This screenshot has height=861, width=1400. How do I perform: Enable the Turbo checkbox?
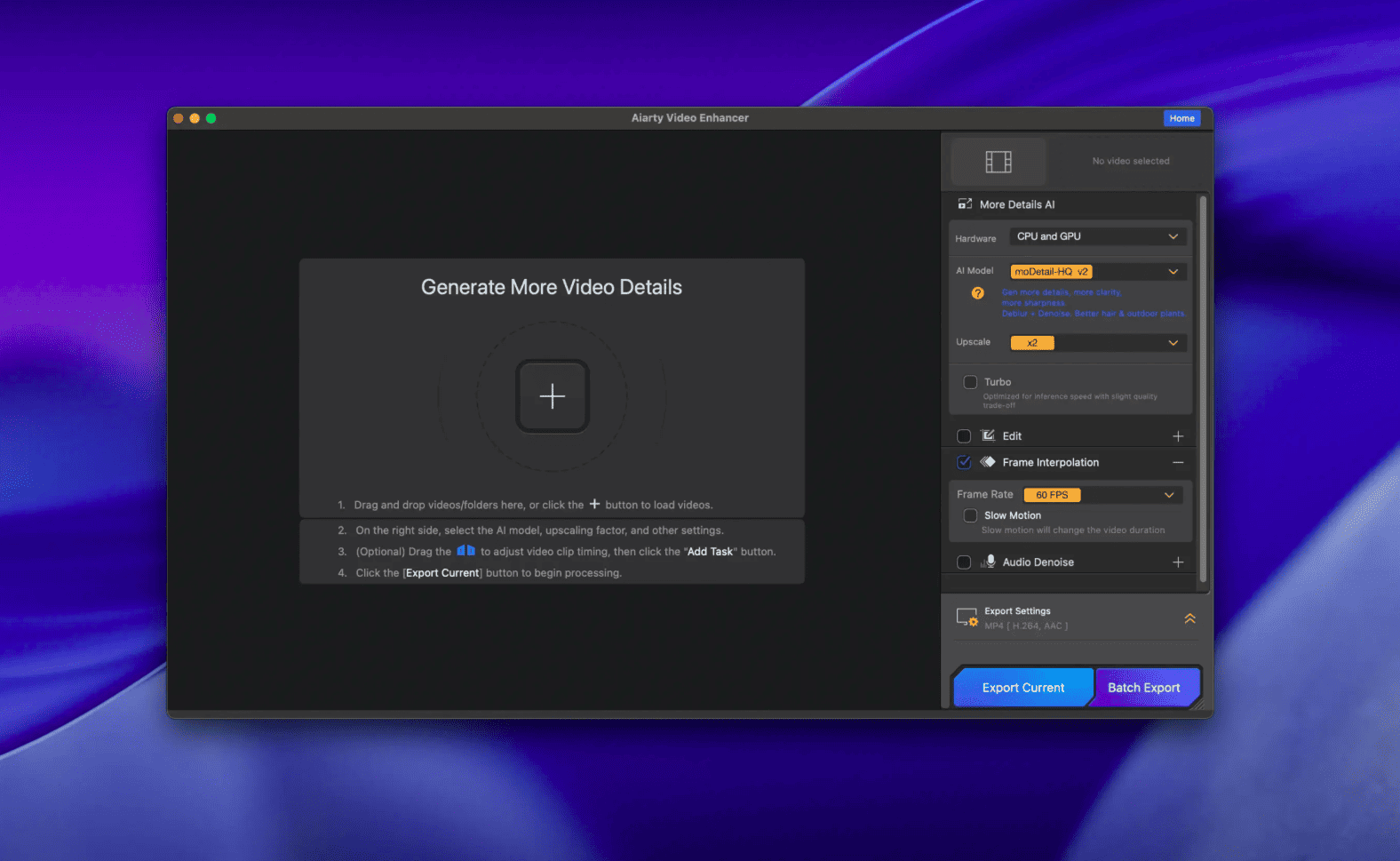(x=970, y=382)
